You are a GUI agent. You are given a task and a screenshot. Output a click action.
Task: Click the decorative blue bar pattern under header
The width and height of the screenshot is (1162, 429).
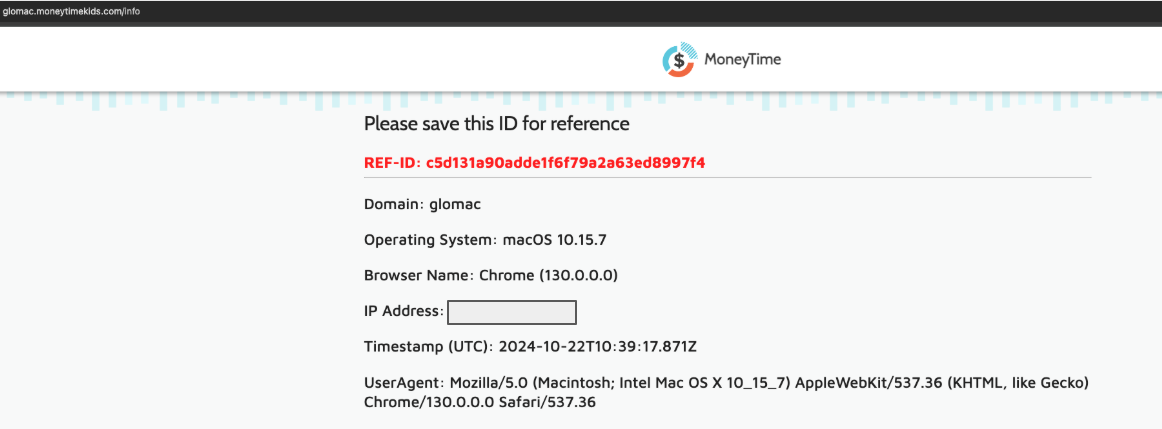581,102
